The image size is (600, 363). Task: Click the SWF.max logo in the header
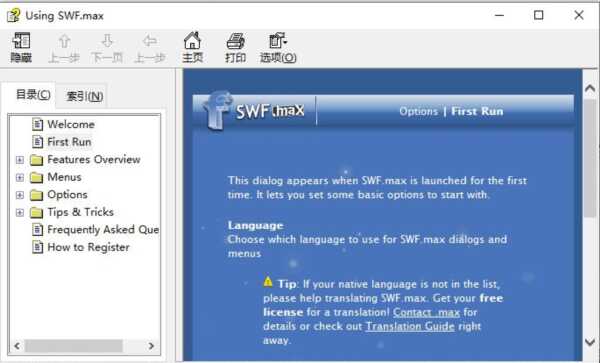tap(254, 111)
